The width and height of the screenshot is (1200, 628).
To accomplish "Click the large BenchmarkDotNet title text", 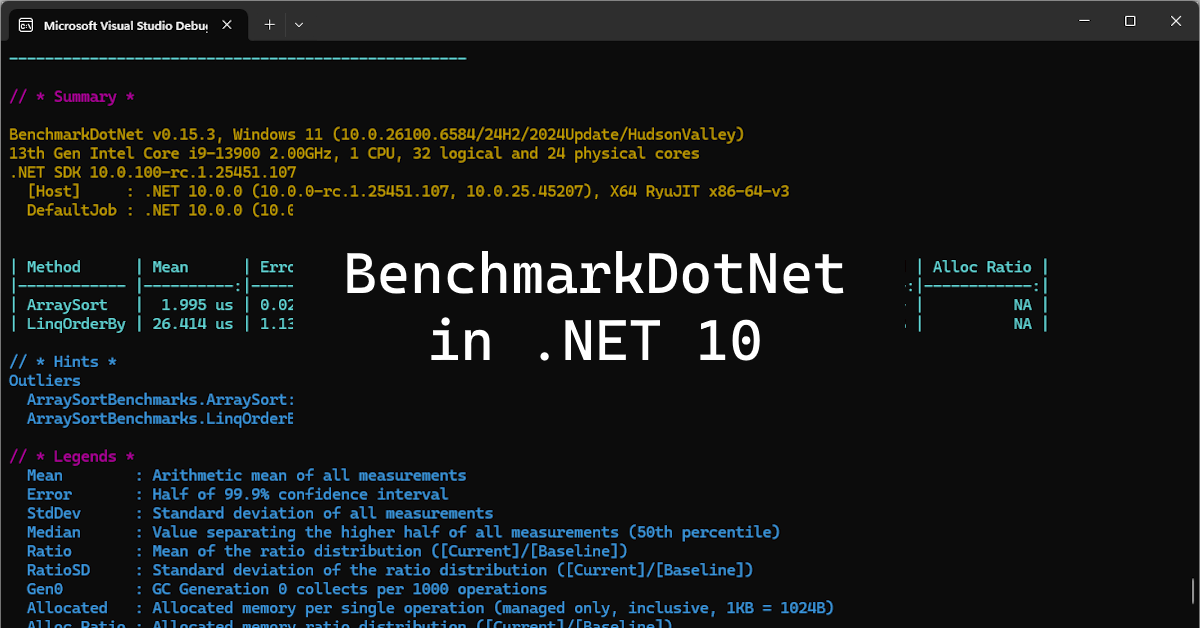I will pyautogui.click(x=594, y=274).
